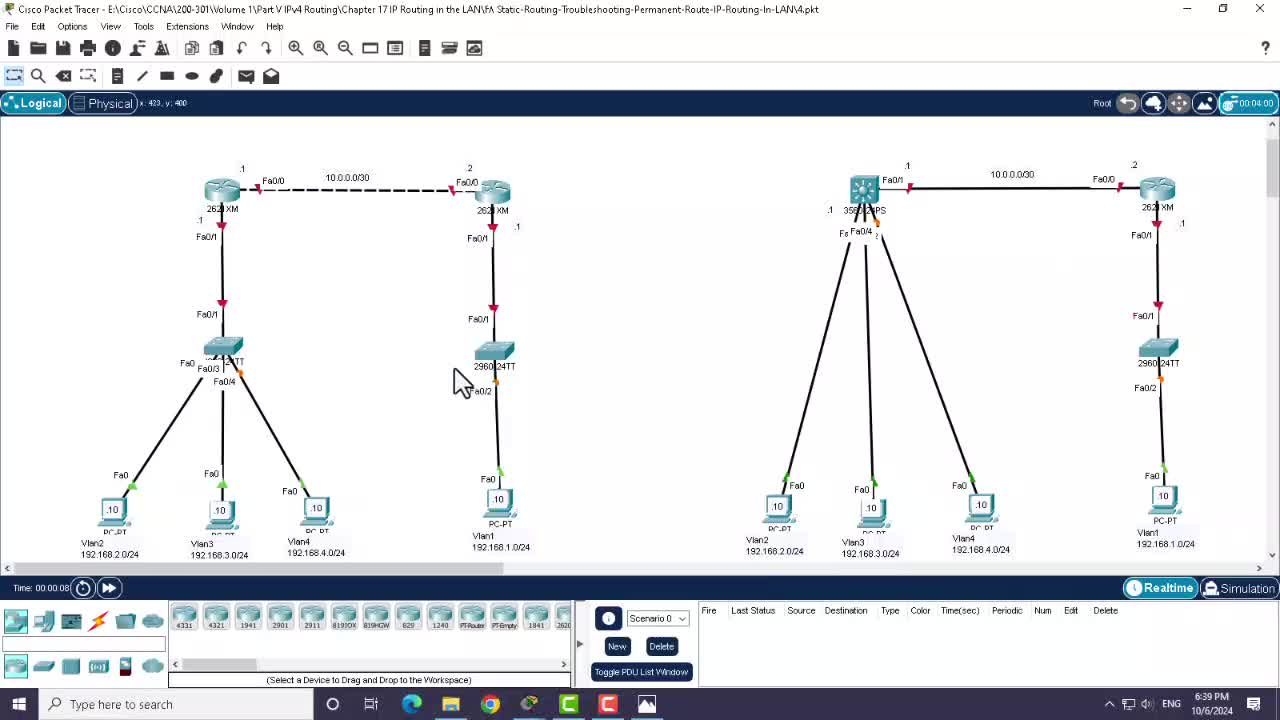The image size is (1280, 720).
Task: Open the Edit menu
Action: (x=38, y=26)
